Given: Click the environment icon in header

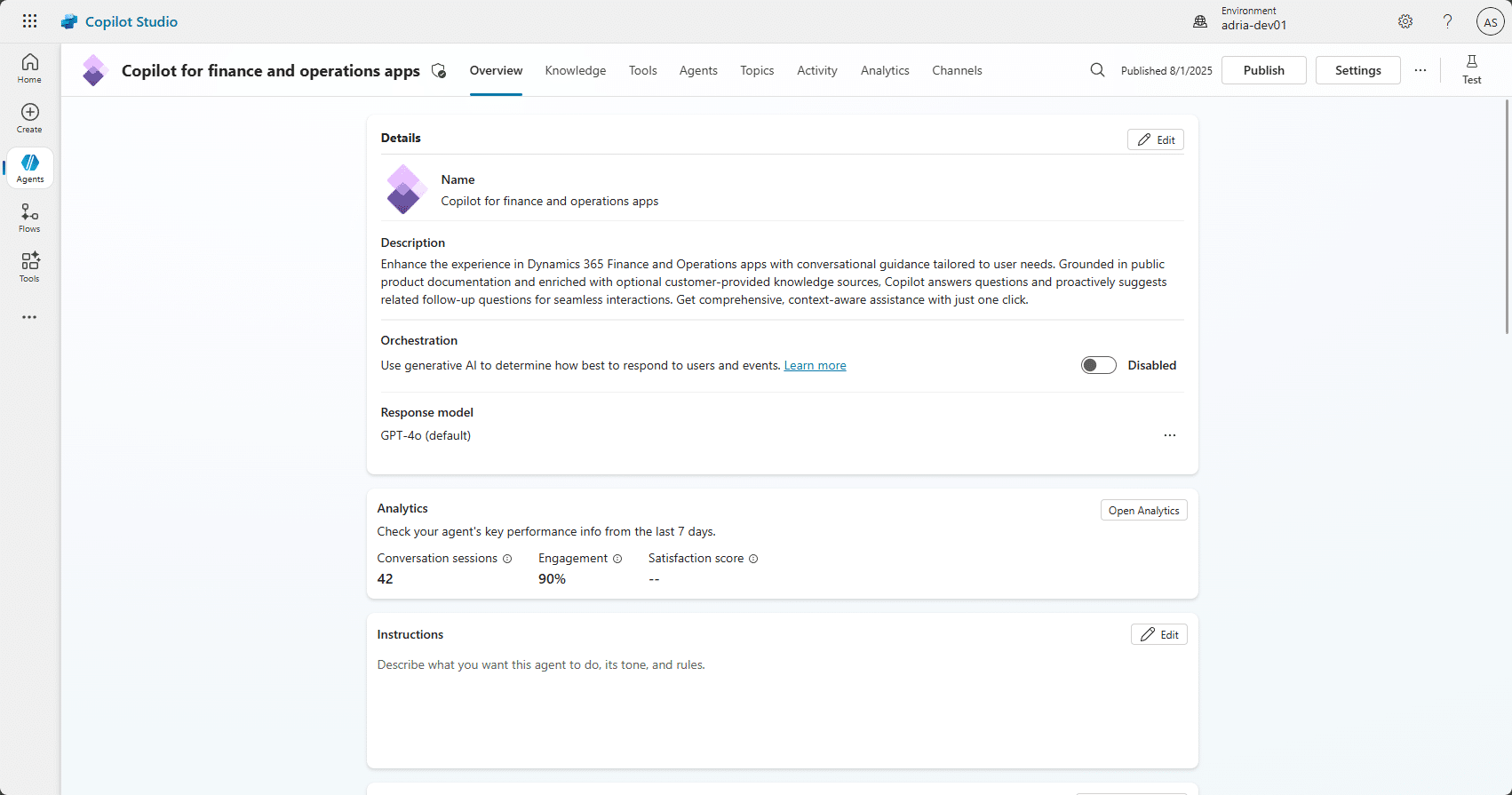Looking at the screenshot, I should pyautogui.click(x=1200, y=21).
